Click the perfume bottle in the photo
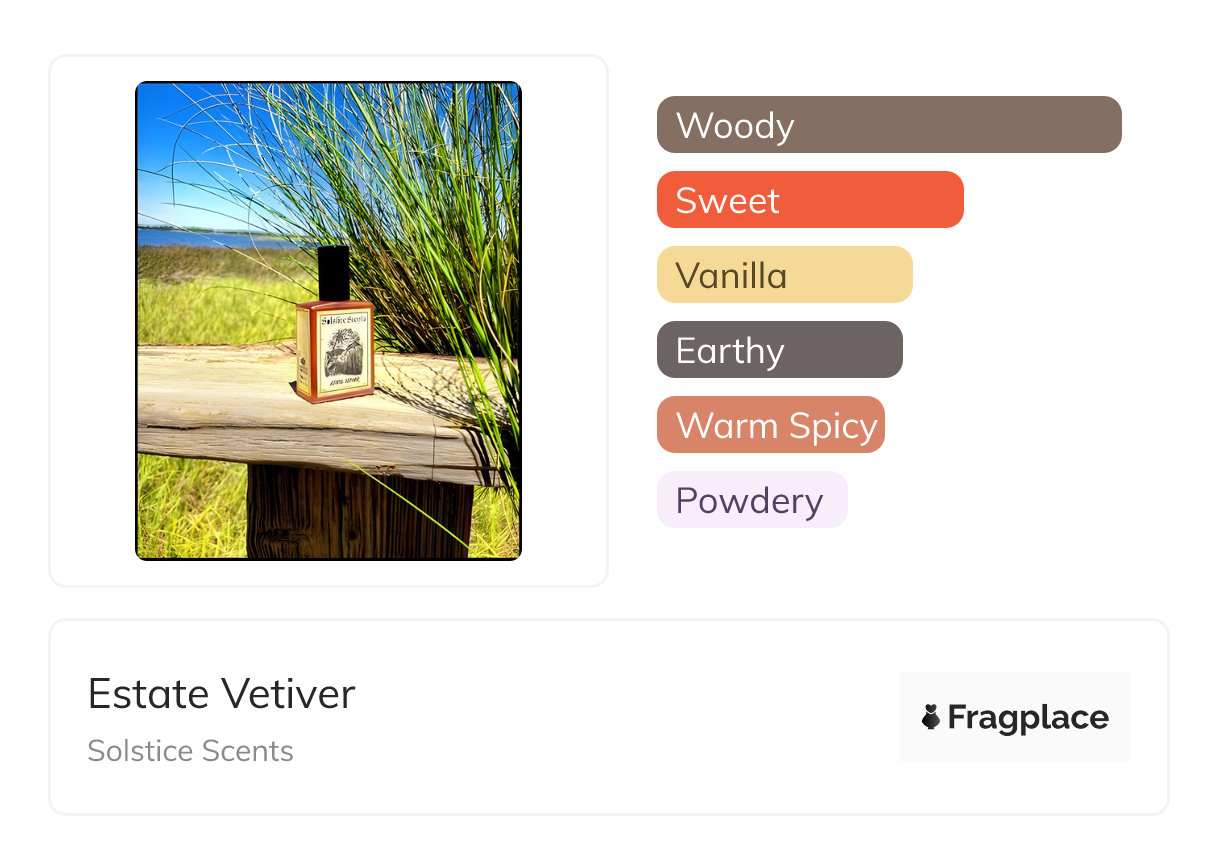 pyautogui.click(x=335, y=350)
